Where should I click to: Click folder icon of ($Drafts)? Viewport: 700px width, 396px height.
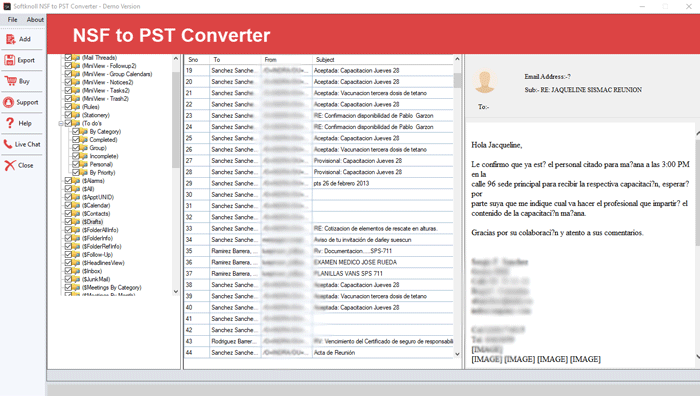point(76,222)
